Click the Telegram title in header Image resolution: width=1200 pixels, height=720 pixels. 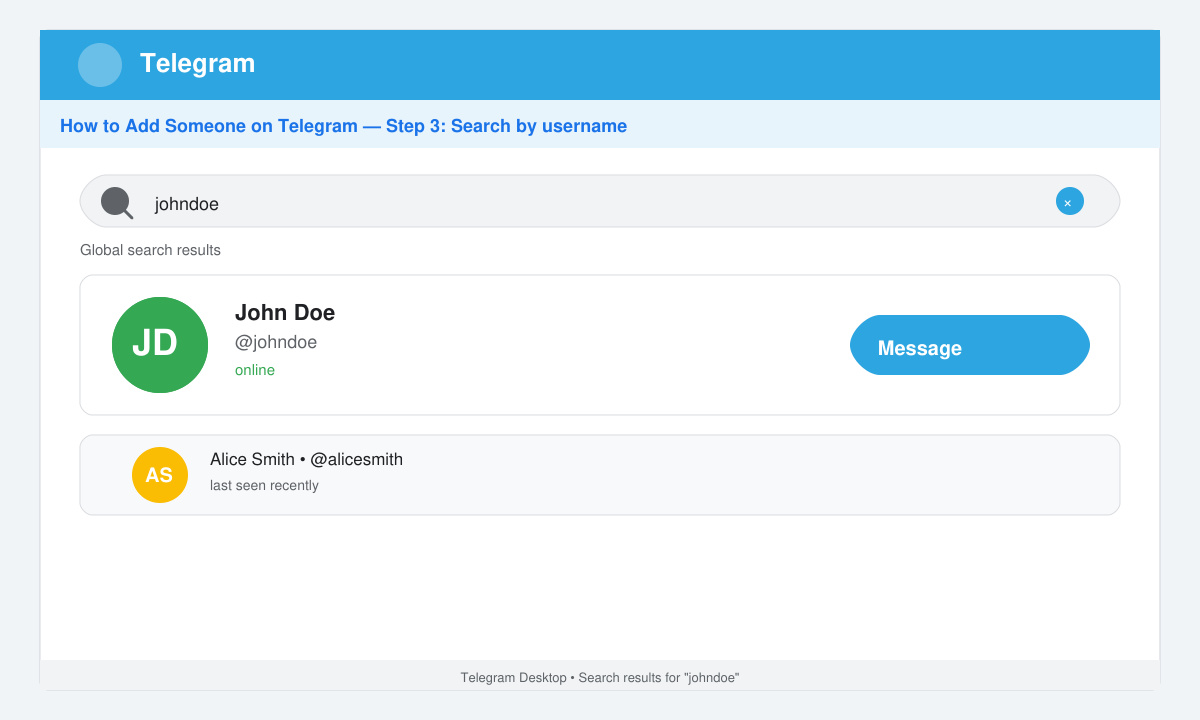[x=197, y=63]
